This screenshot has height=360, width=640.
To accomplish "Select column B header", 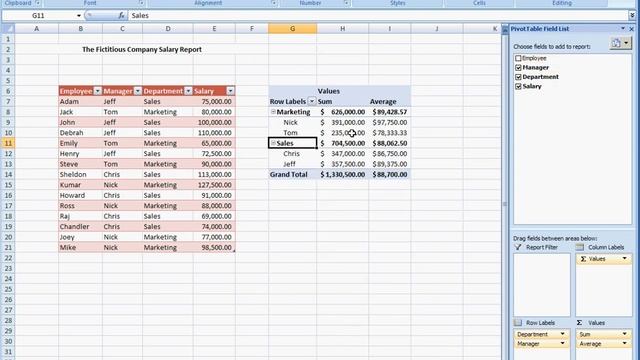I will (80, 29).
